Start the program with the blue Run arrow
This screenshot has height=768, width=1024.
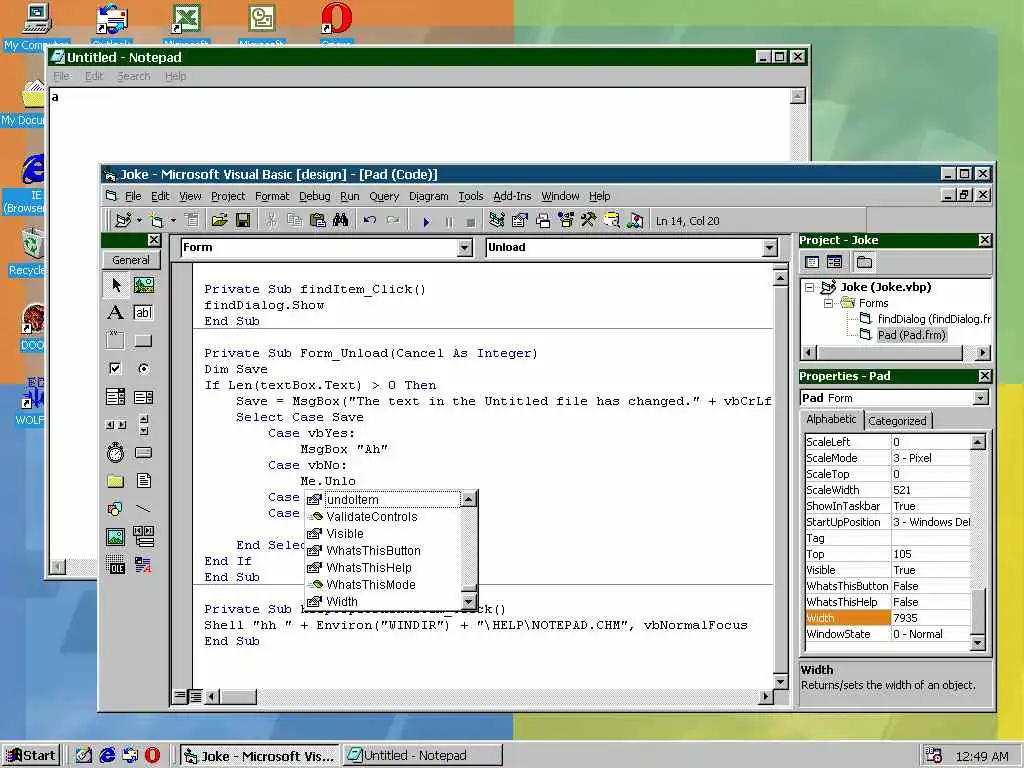click(426, 222)
